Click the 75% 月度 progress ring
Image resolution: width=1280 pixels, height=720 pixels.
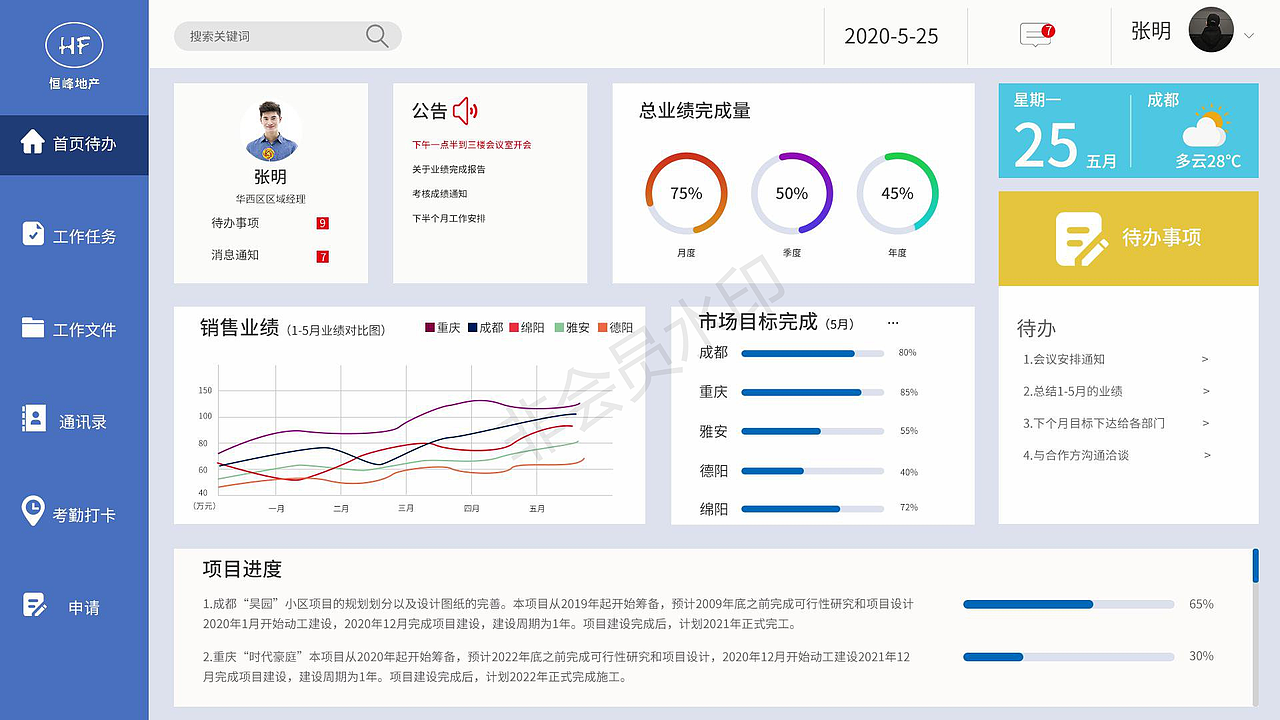click(x=686, y=193)
